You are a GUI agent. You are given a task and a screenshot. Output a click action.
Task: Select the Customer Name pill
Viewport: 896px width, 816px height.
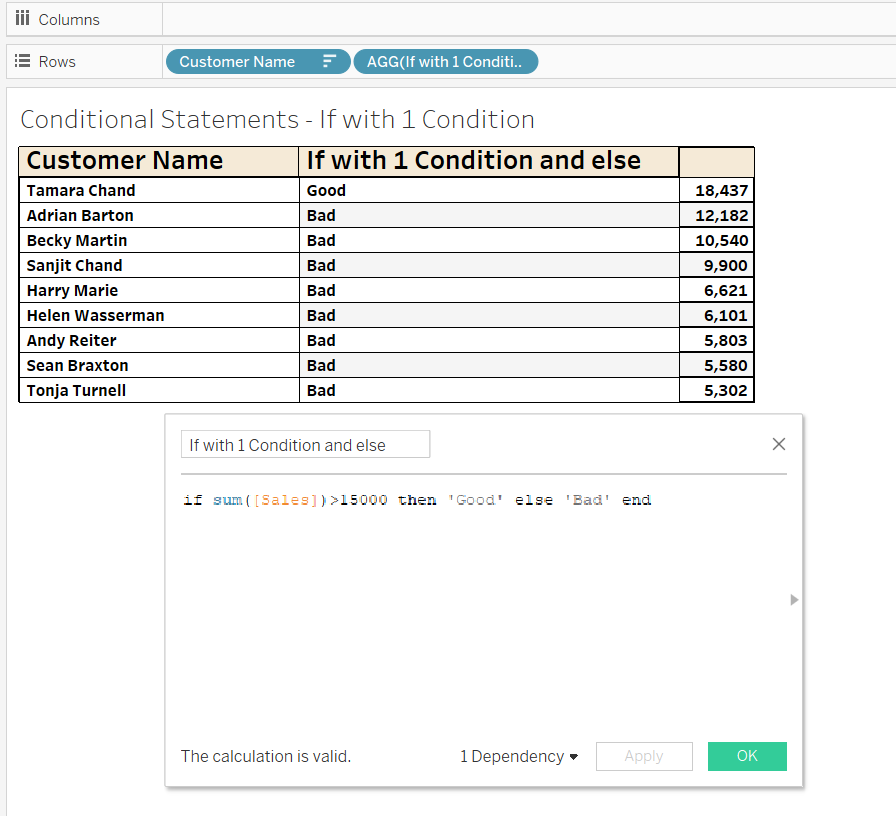coord(258,61)
